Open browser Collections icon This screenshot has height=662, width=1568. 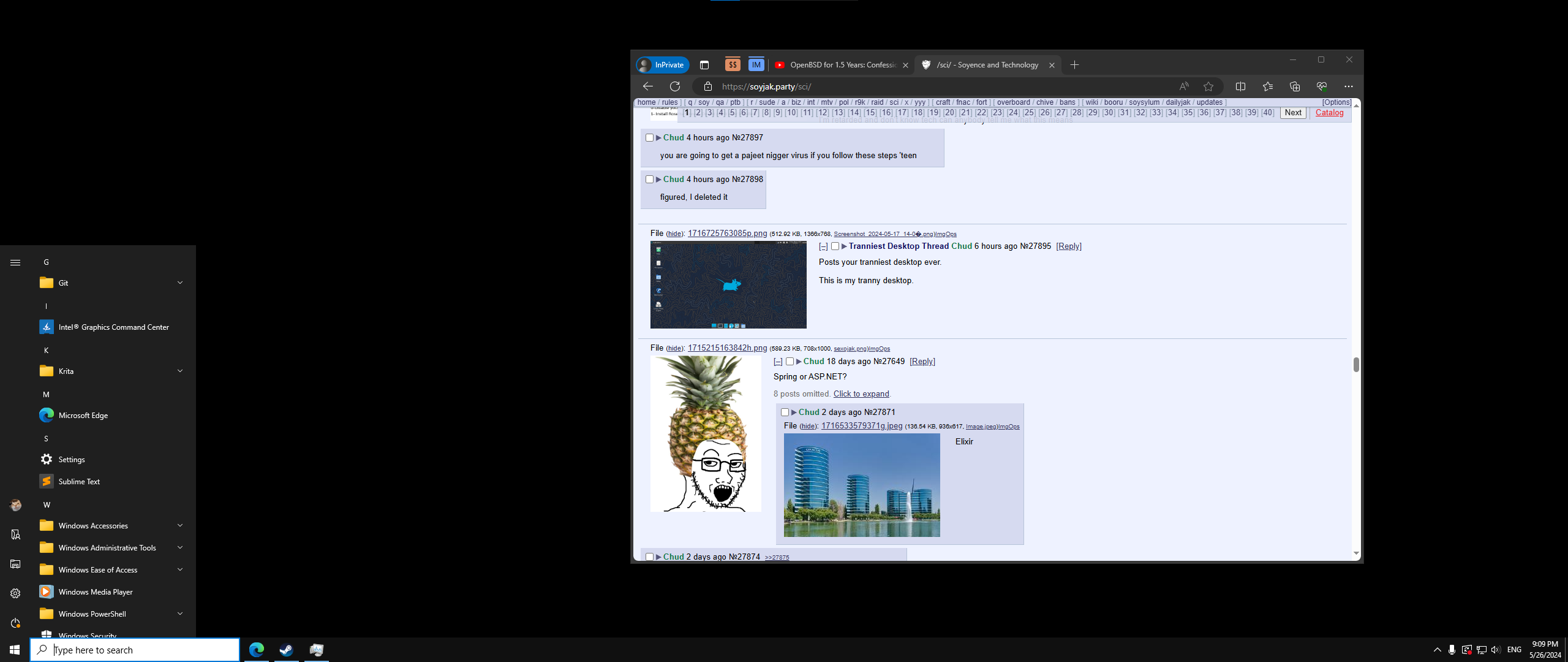coord(1295,86)
